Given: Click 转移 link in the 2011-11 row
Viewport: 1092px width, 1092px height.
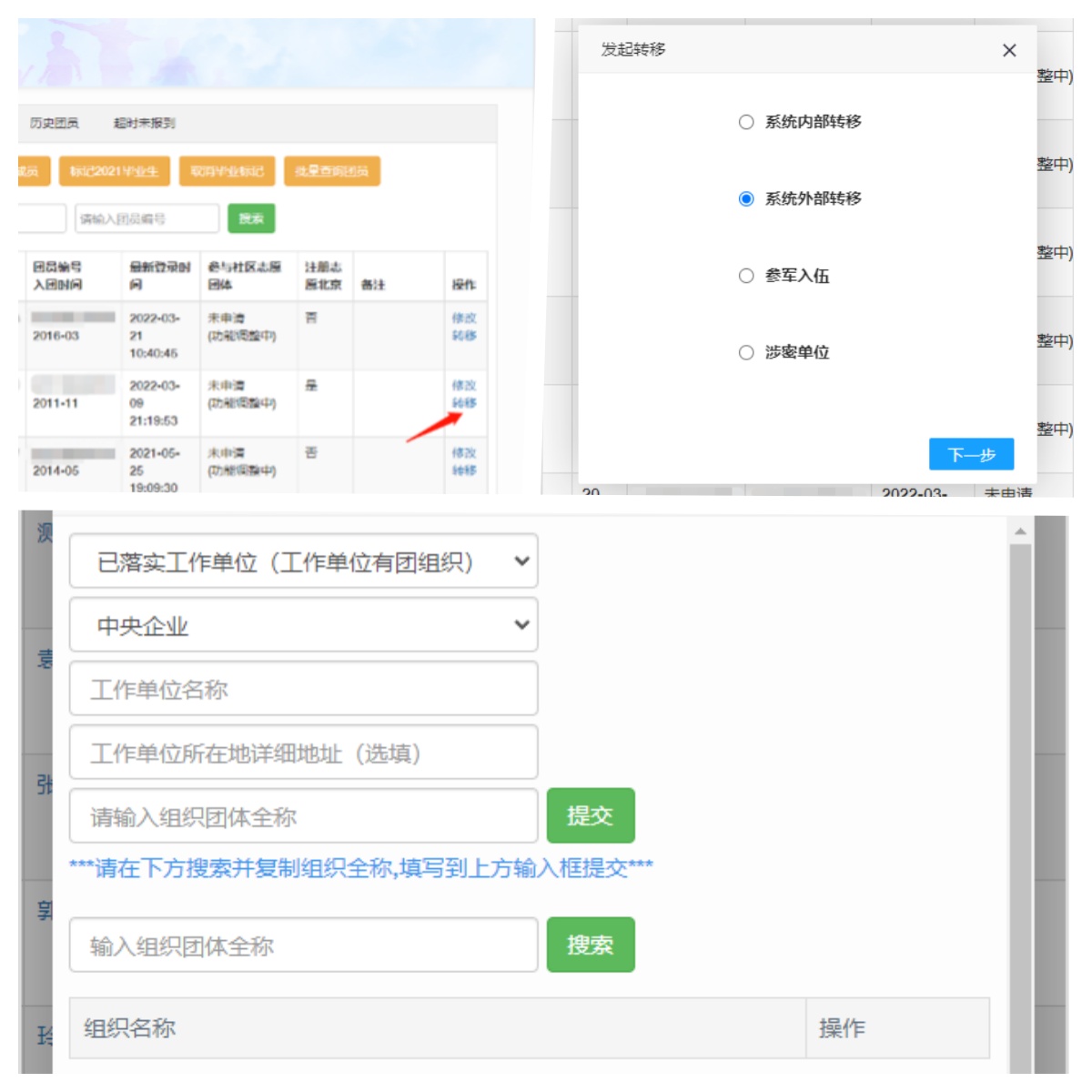Looking at the screenshot, I should tap(464, 403).
